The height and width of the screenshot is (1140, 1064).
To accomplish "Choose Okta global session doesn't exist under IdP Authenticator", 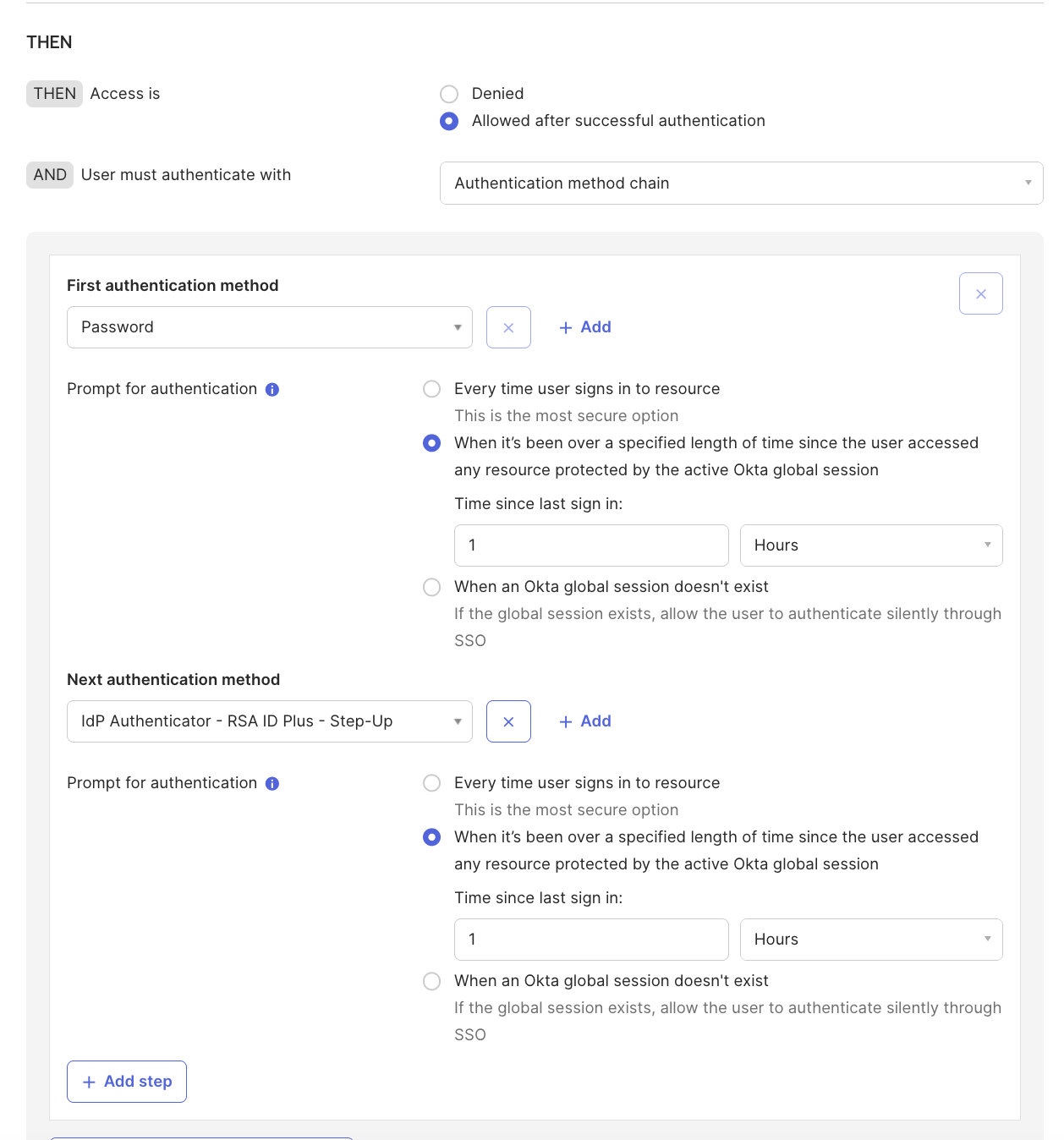I will tap(431, 981).
